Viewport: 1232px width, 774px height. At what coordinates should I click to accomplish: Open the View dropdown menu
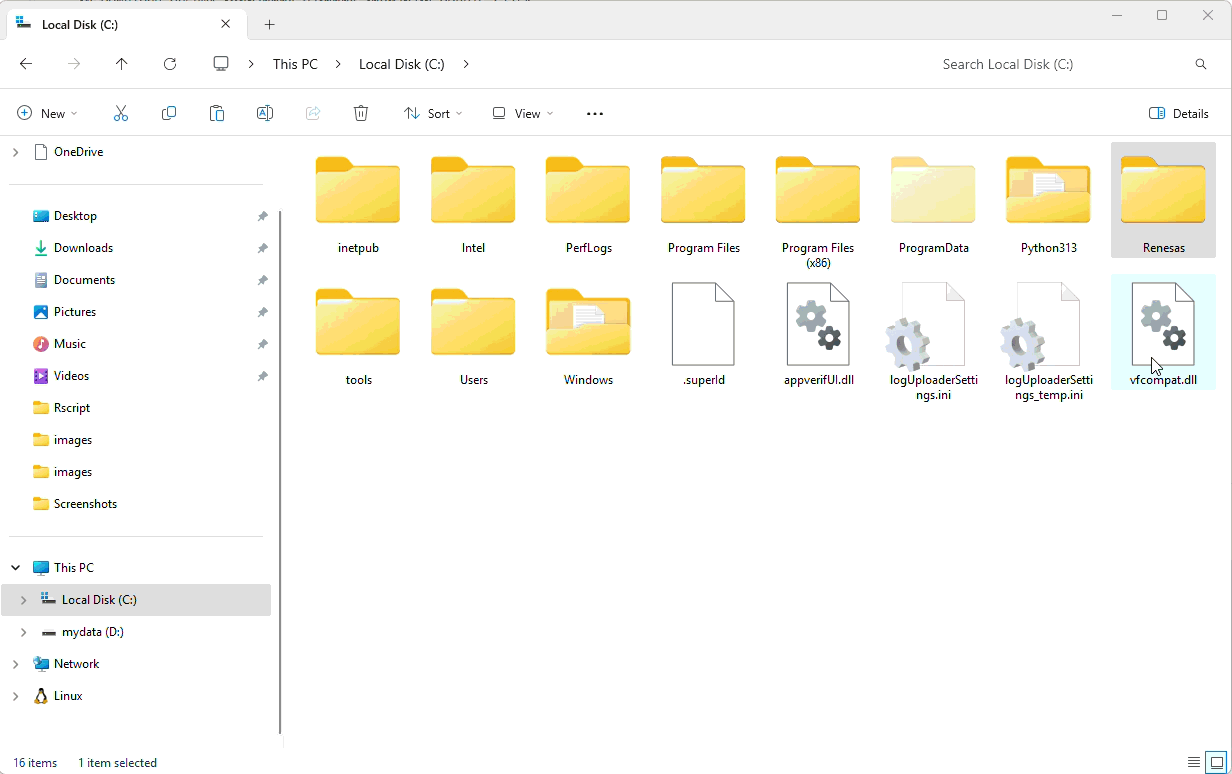tap(522, 114)
